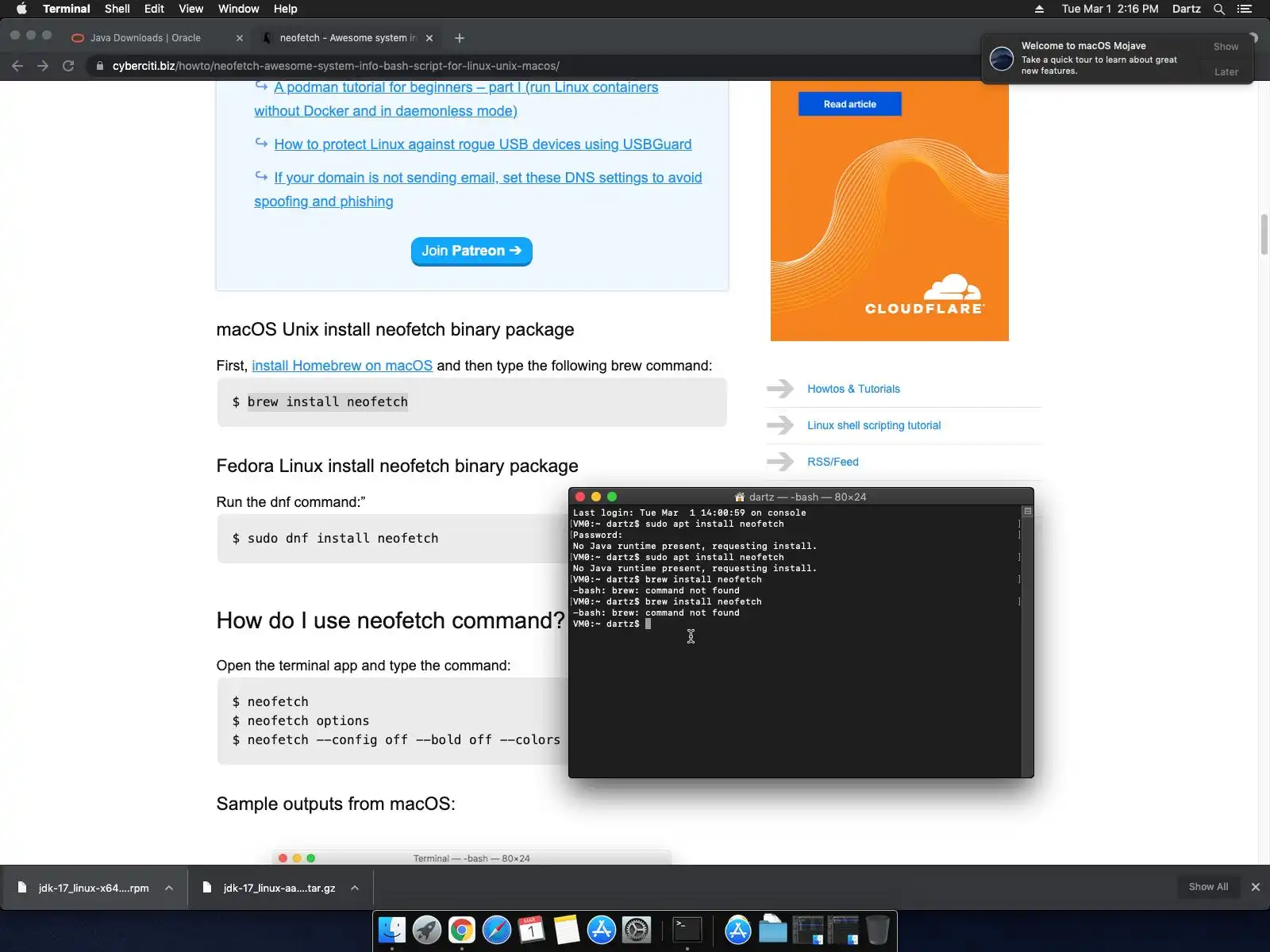The width and height of the screenshot is (1270, 952).
Task: Open the Apple menu
Action: pos(21,9)
